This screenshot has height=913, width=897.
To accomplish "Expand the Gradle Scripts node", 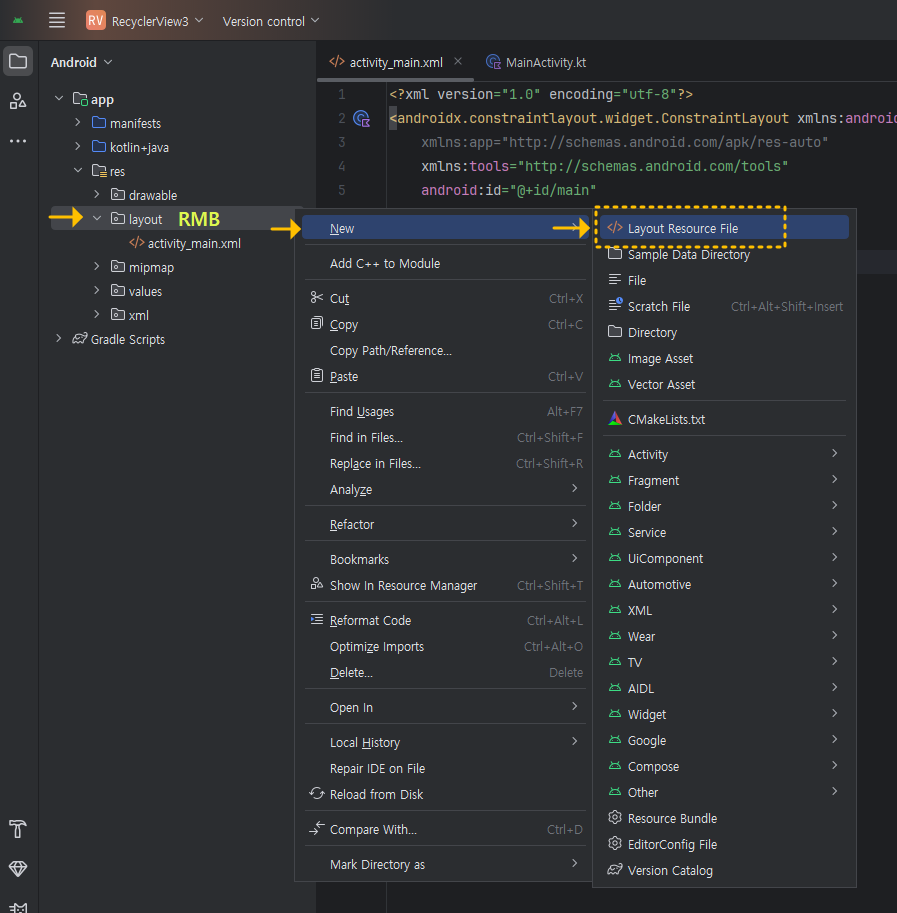I will click(58, 338).
